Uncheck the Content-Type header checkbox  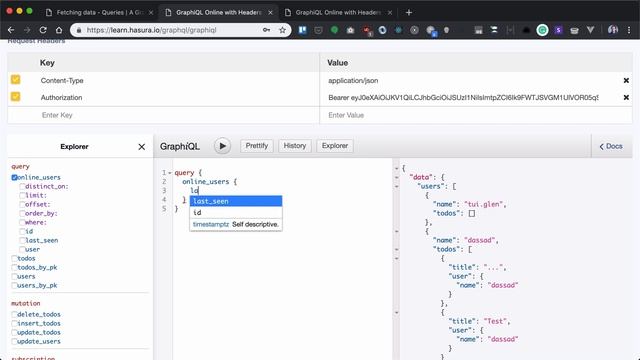click(16, 80)
